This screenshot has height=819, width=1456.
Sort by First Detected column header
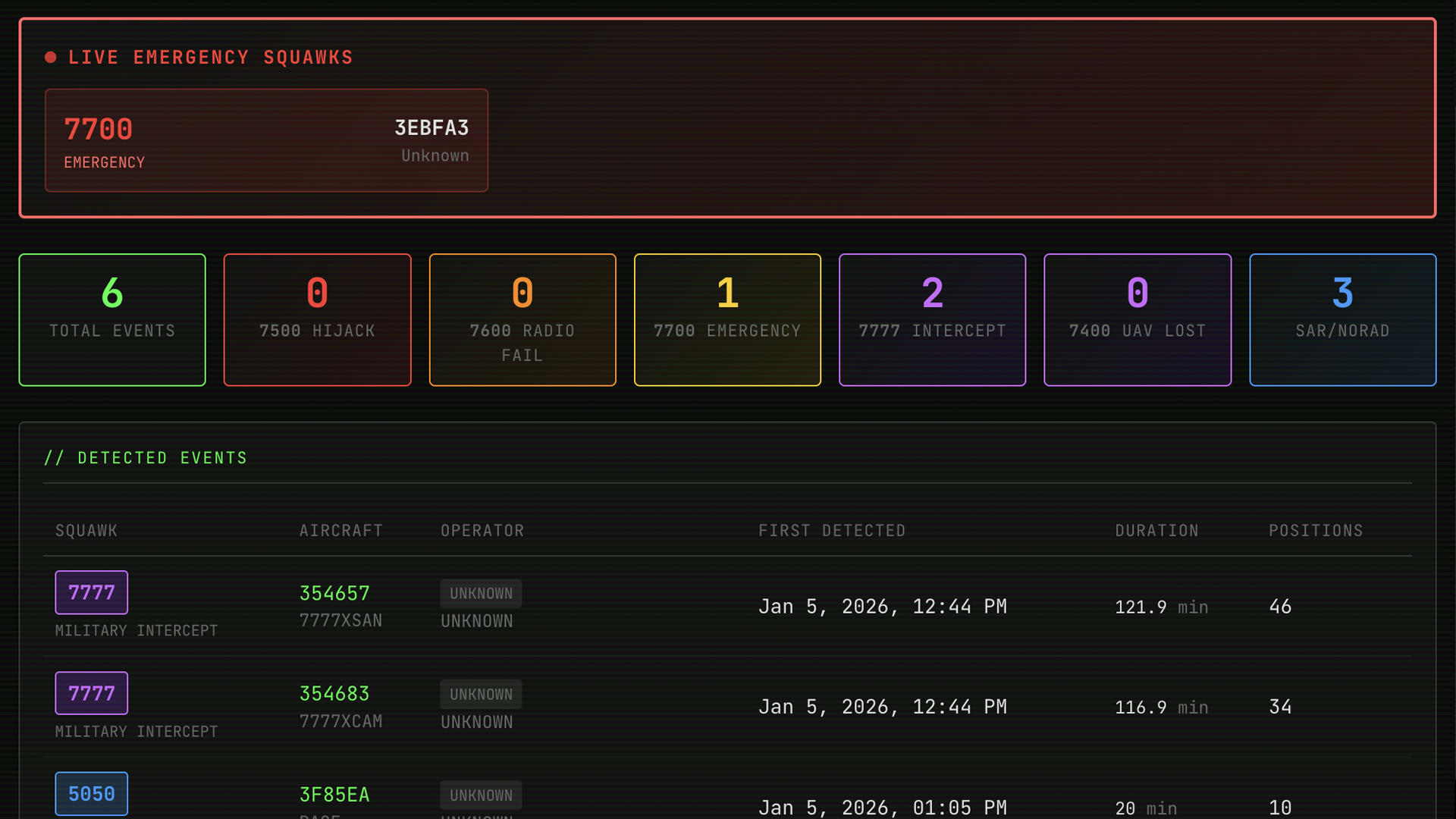(x=832, y=531)
